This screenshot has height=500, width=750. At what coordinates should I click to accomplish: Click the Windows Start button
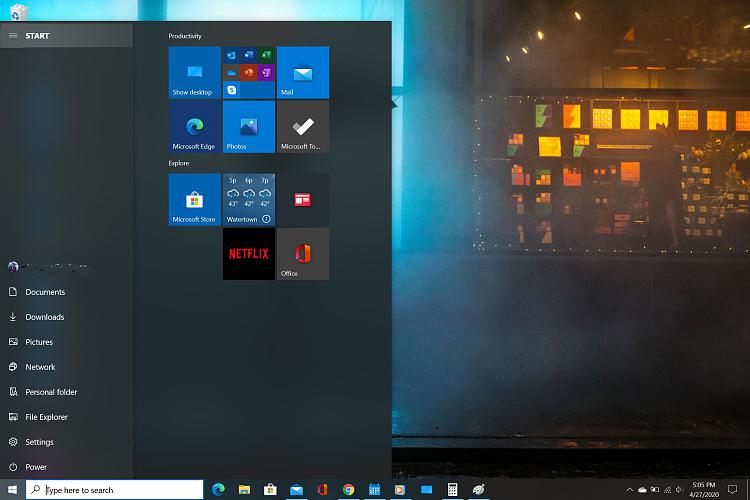(x=12, y=489)
